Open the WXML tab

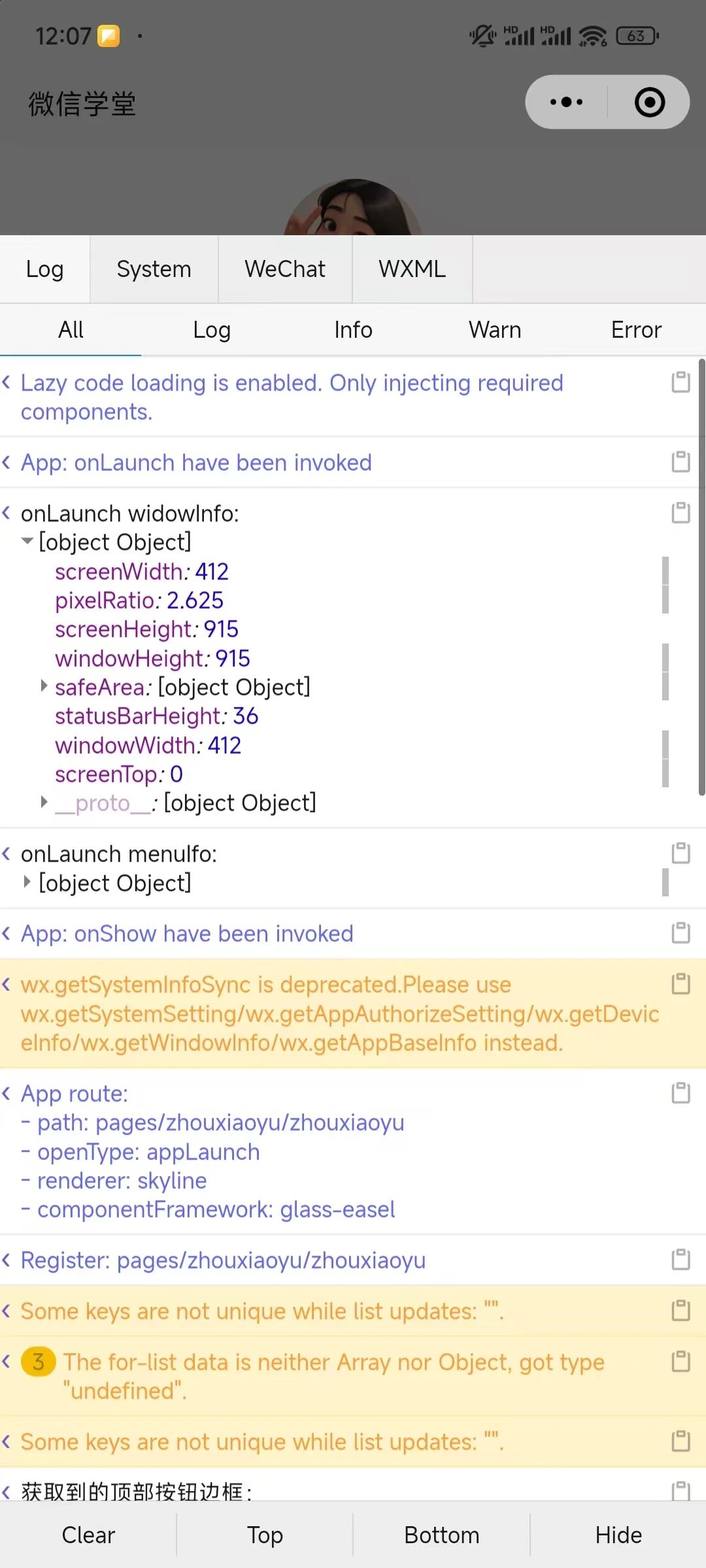412,269
